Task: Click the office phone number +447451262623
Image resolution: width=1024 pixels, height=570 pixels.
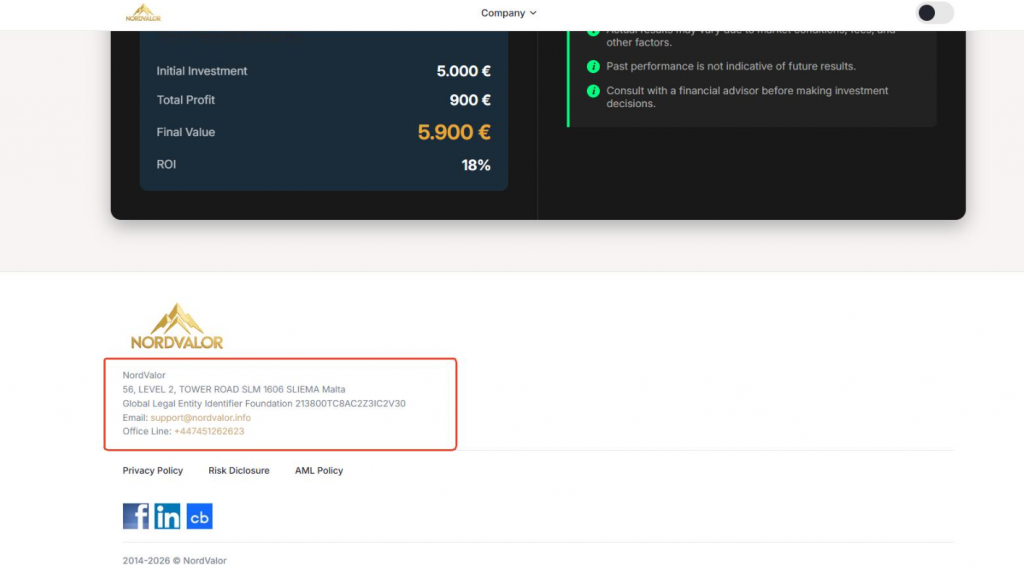Action: tap(209, 431)
